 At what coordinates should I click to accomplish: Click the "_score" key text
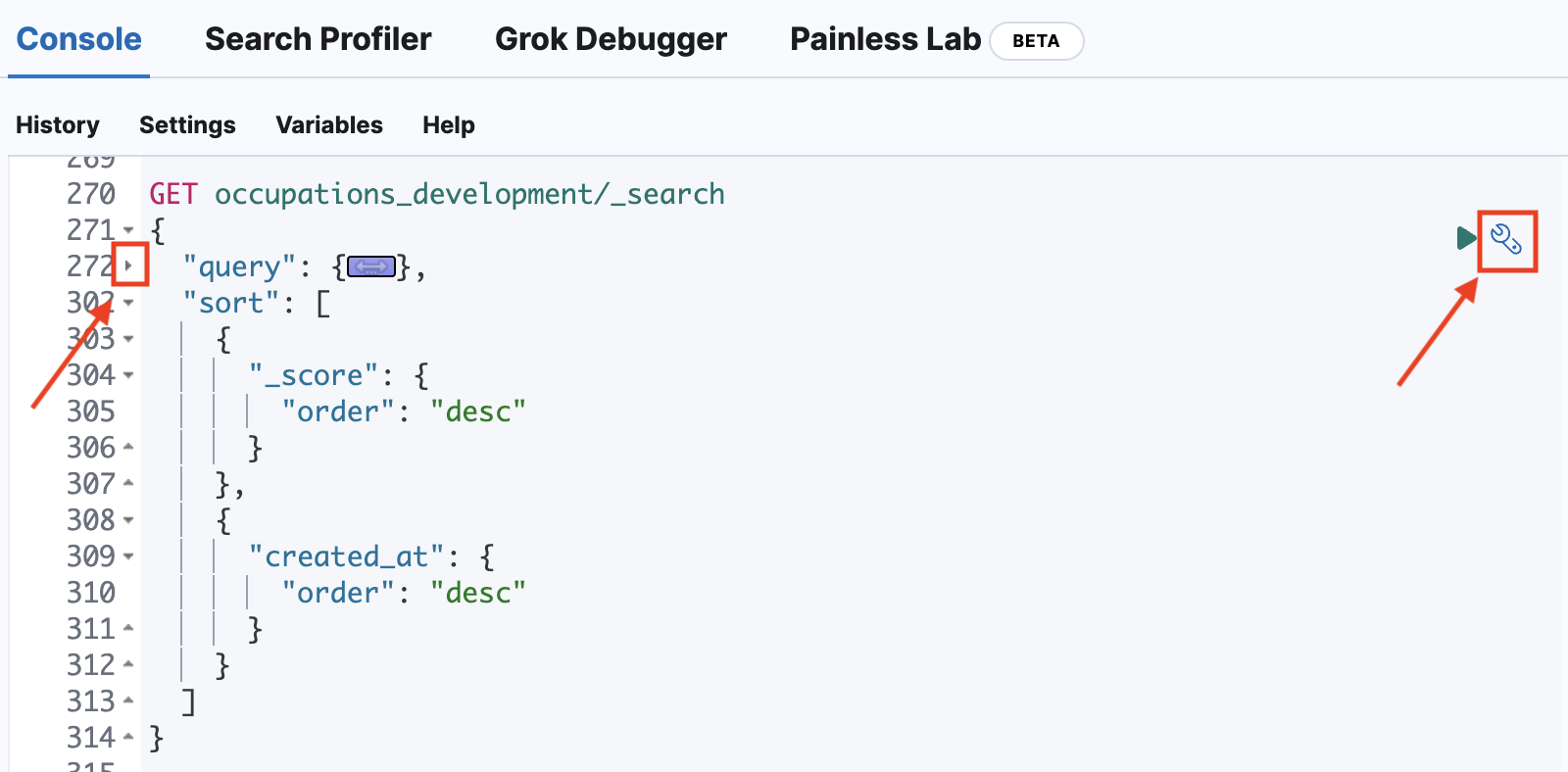(x=314, y=375)
